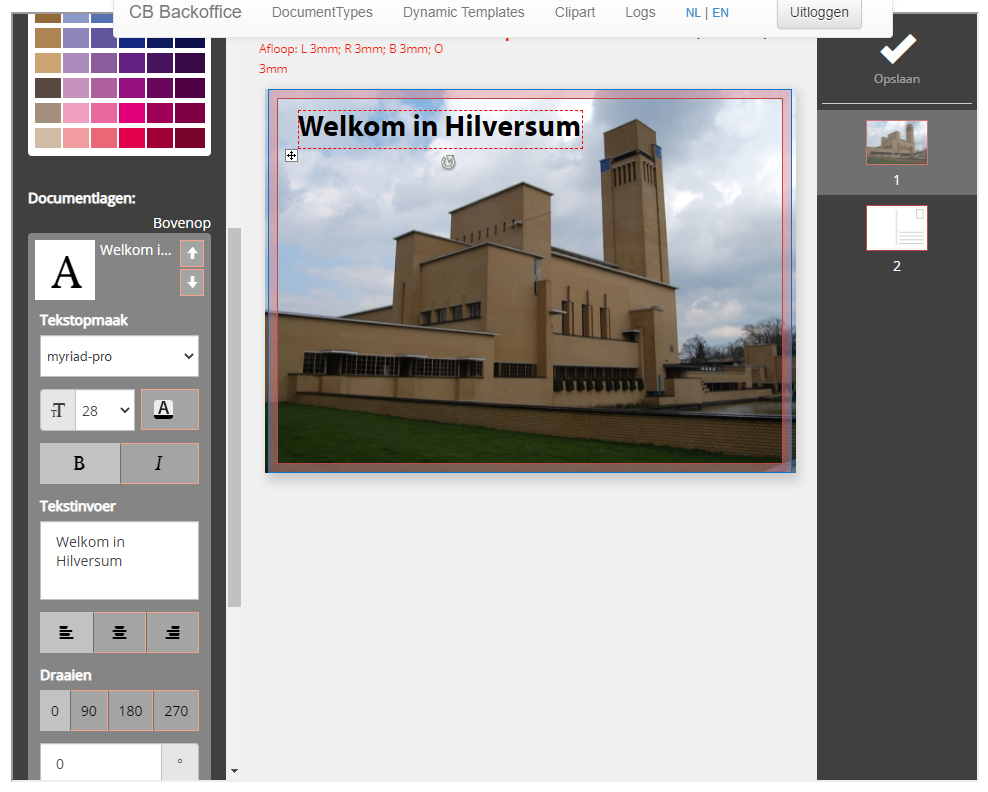
Task: Pick the bright red swatch in bottom row
Action: (132, 138)
